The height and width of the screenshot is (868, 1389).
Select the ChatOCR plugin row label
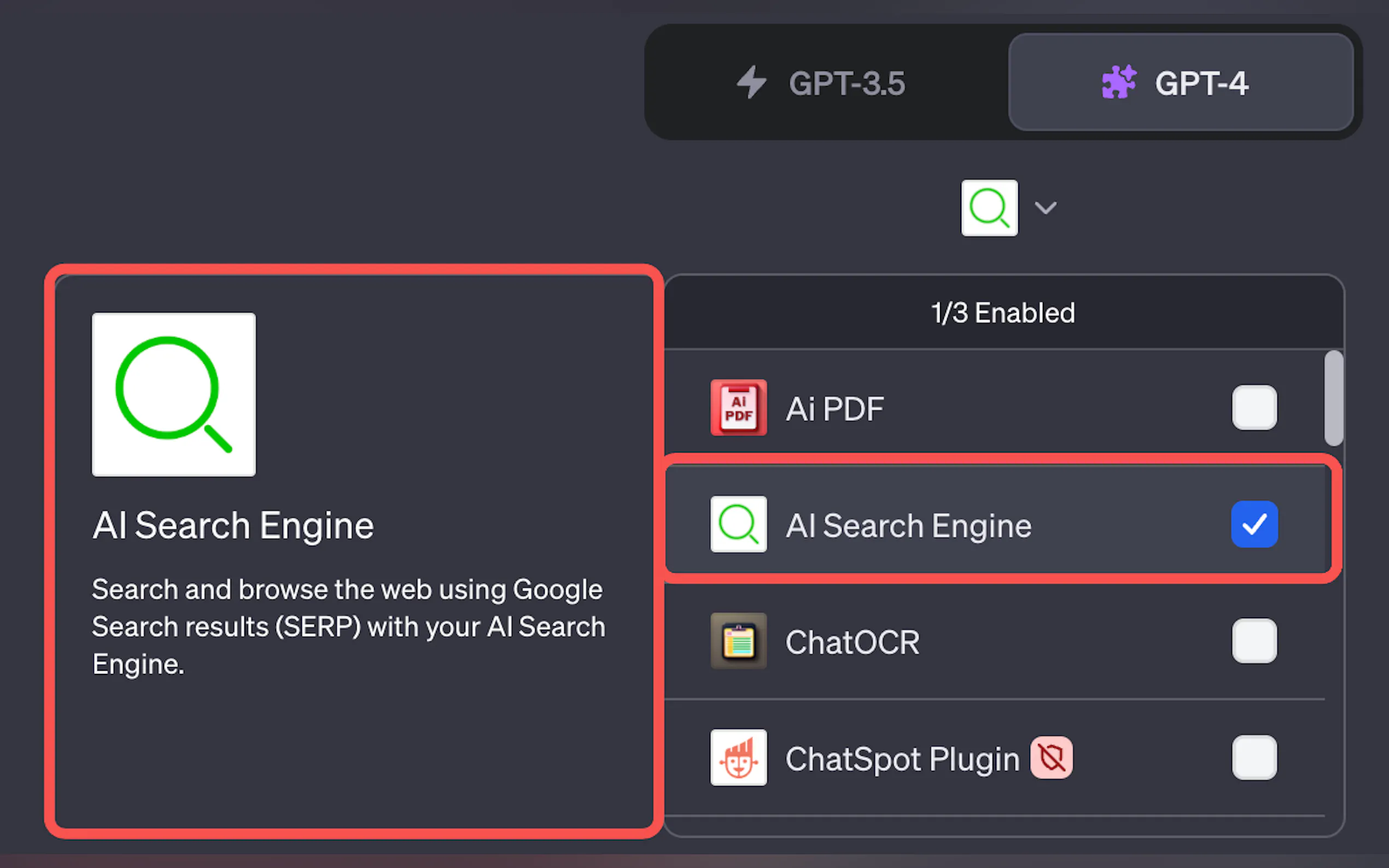[852, 642]
